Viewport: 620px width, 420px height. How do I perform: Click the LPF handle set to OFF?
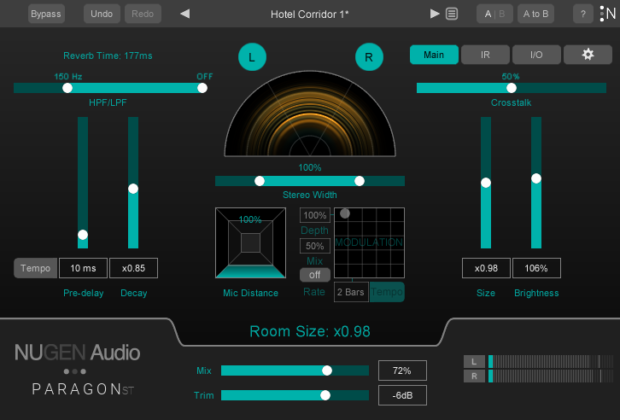point(202,88)
